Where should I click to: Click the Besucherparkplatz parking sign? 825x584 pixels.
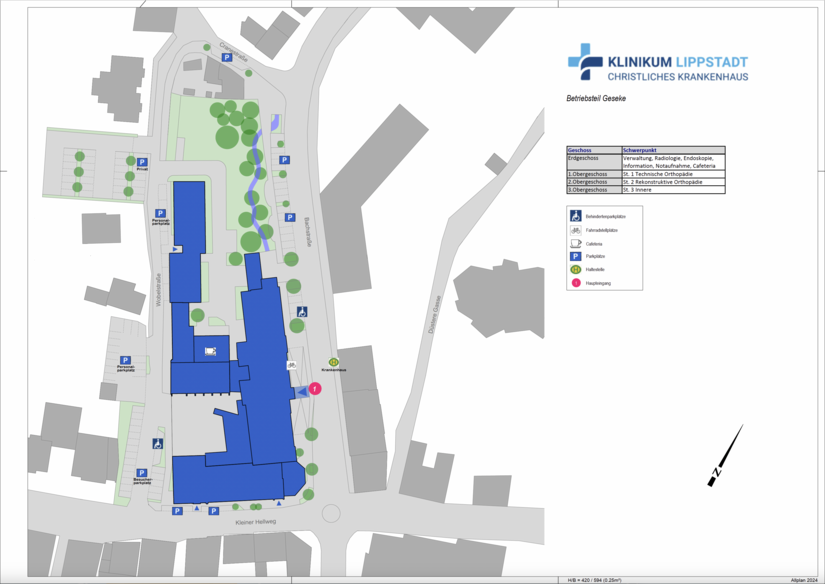(x=142, y=472)
